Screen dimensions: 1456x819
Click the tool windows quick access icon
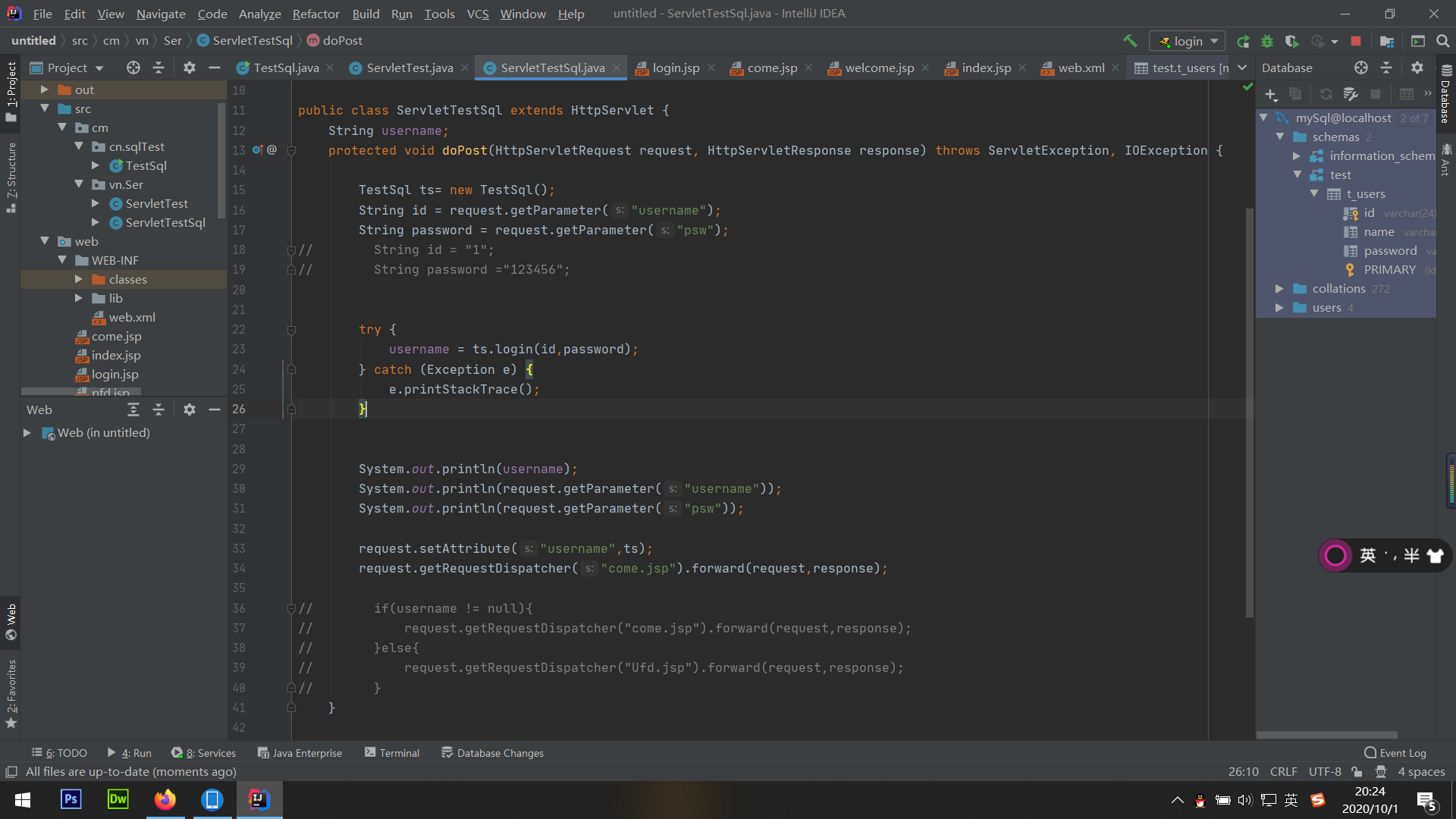tap(11, 772)
